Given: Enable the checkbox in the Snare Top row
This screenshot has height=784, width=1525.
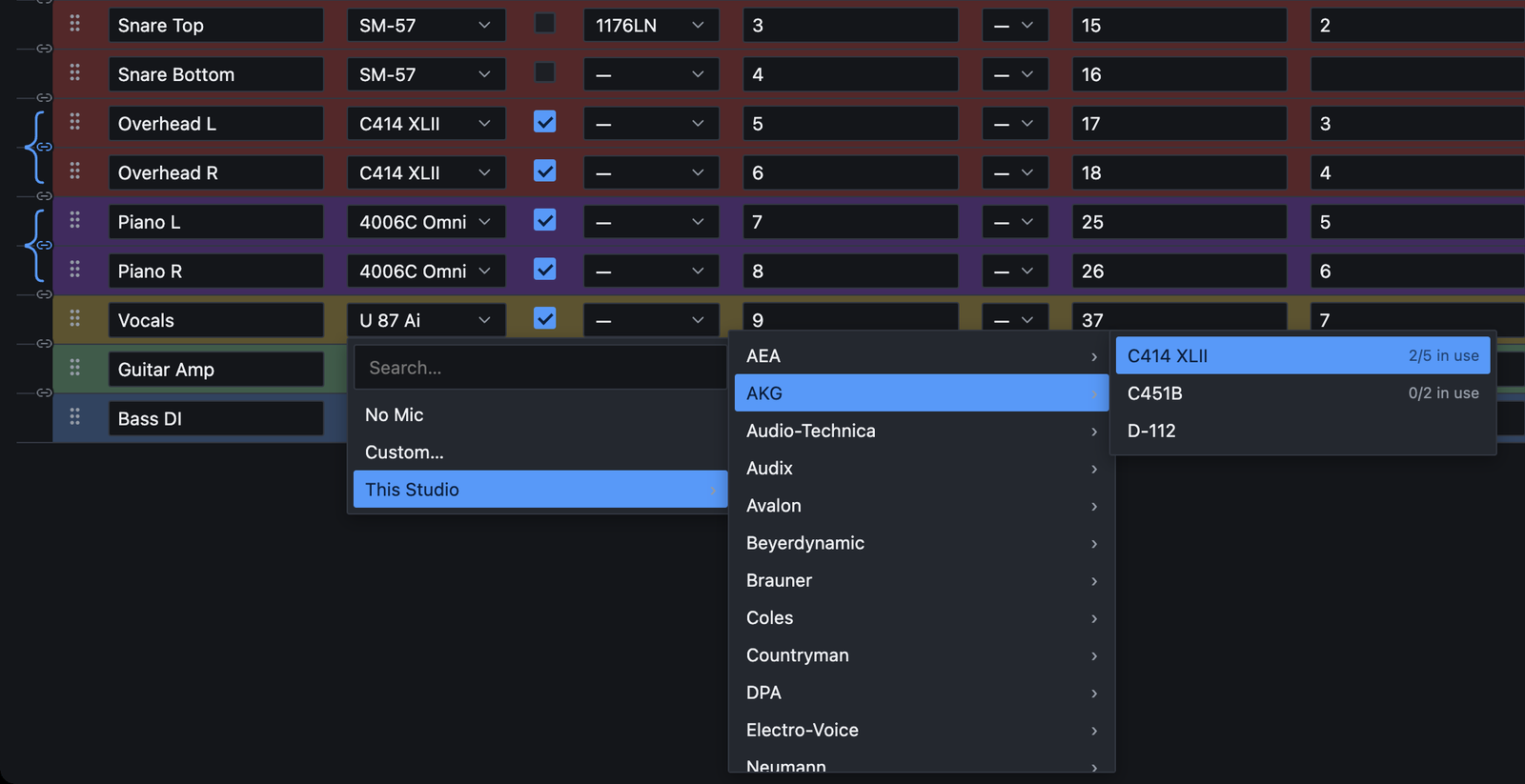Looking at the screenshot, I should pyautogui.click(x=545, y=23).
